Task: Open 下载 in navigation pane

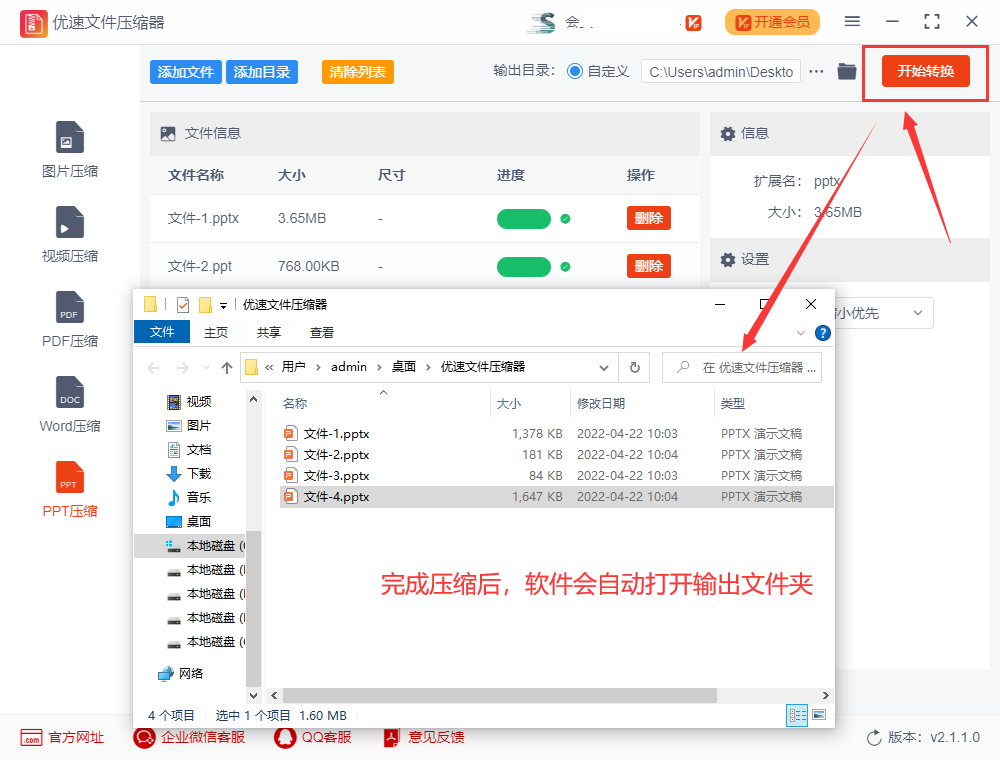Action: [189, 474]
